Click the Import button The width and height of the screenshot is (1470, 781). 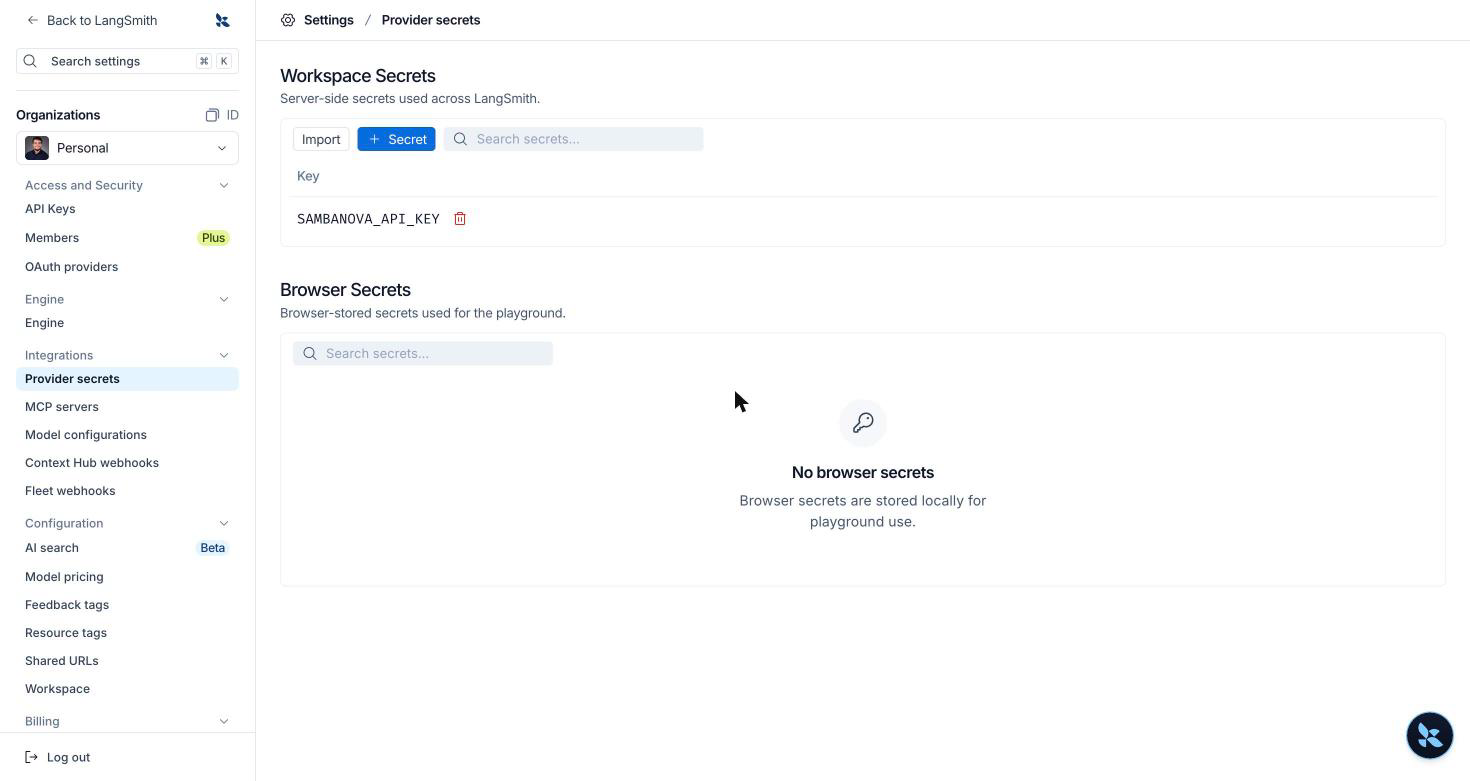pyautogui.click(x=321, y=139)
